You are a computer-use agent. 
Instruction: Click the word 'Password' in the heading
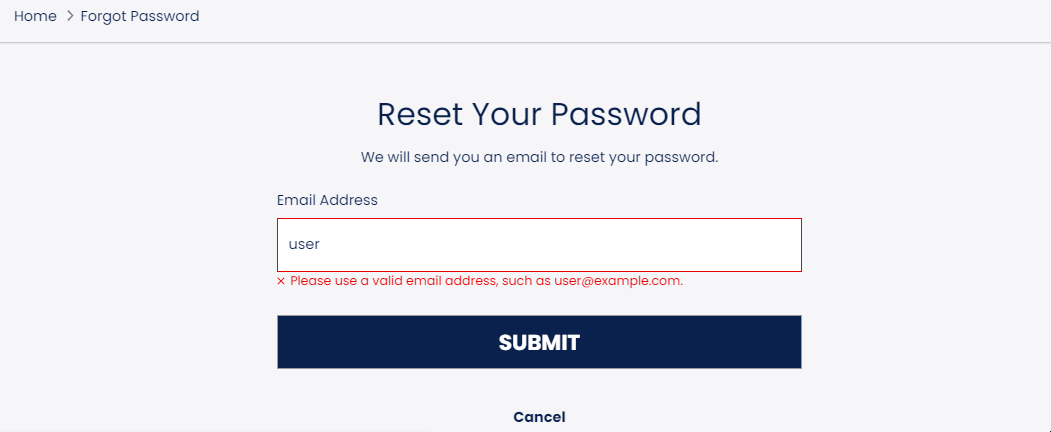[x=626, y=115]
